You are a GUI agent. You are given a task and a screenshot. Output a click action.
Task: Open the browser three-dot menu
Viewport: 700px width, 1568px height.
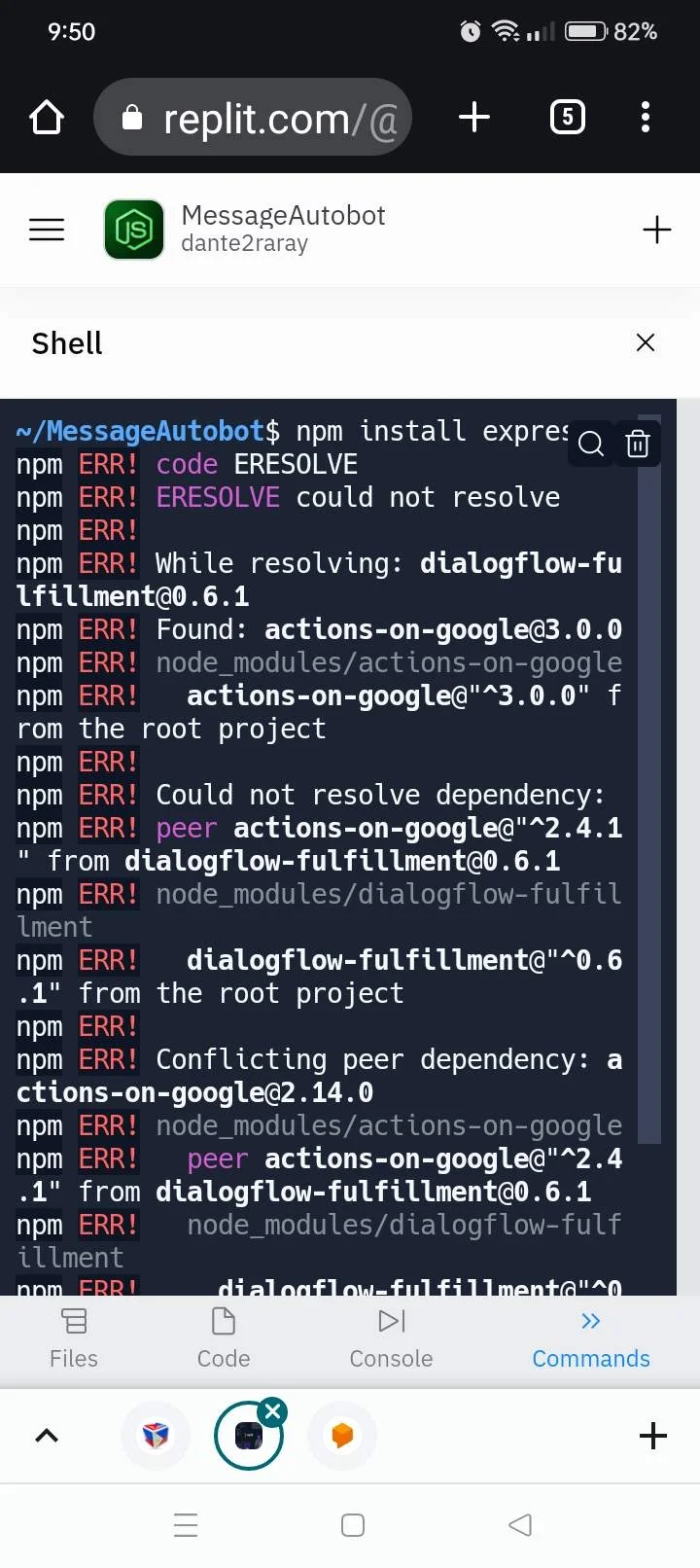click(x=646, y=118)
